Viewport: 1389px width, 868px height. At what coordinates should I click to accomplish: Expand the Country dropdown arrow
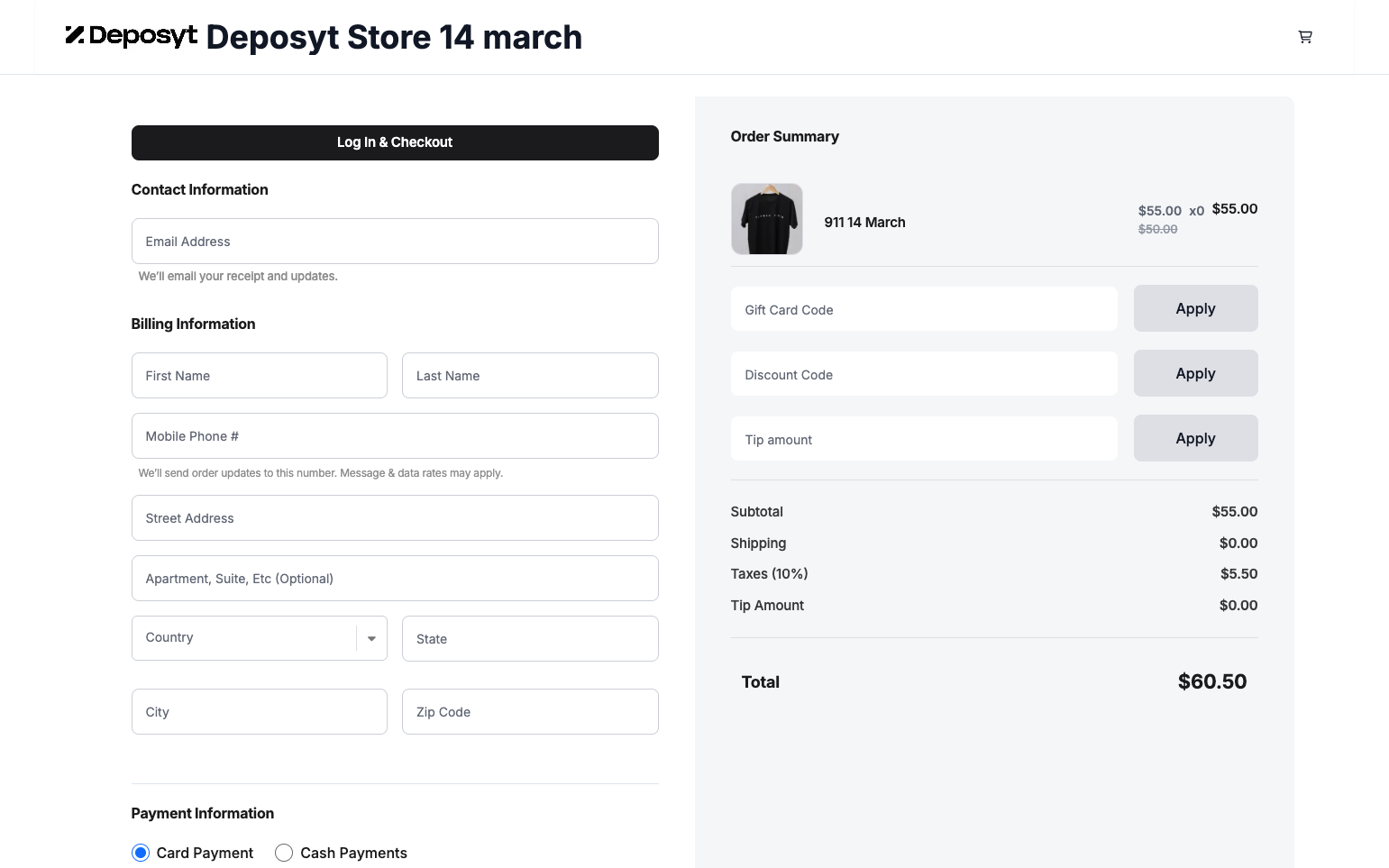pyautogui.click(x=371, y=638)
